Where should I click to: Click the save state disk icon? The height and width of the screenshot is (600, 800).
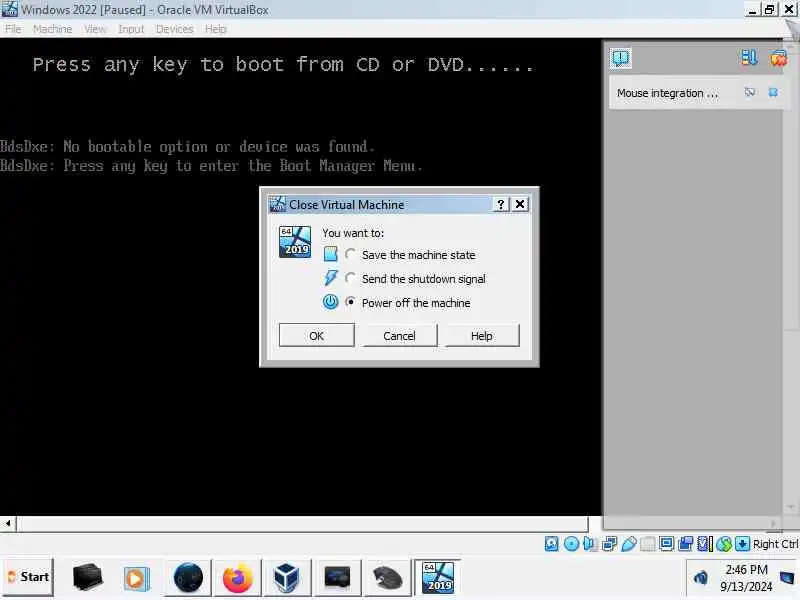pos(331,254)
